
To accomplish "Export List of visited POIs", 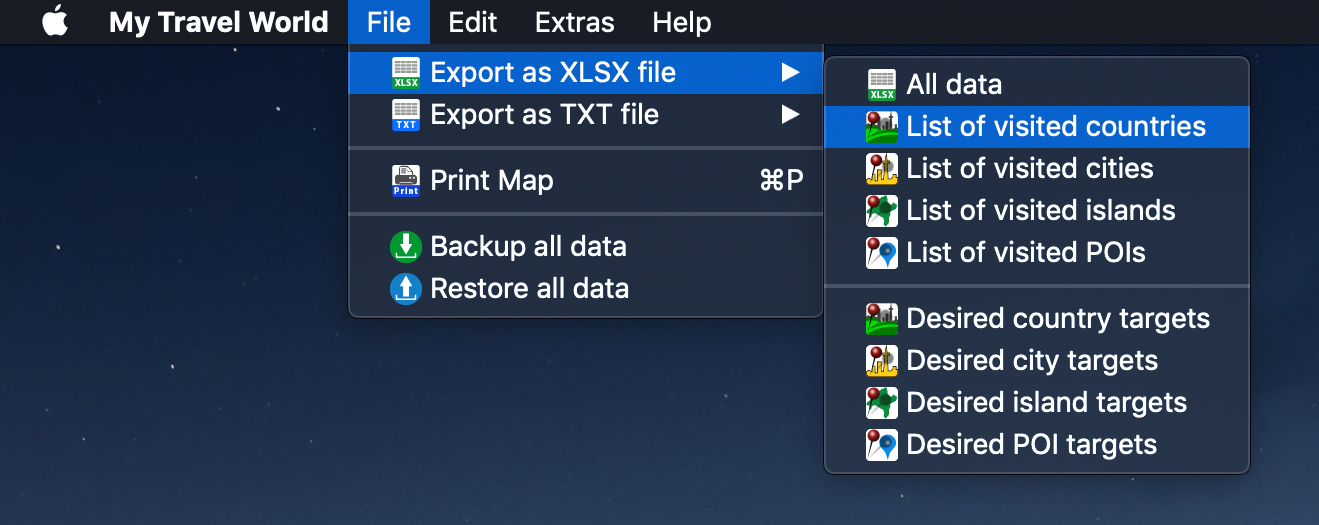I will (1037, 253).
